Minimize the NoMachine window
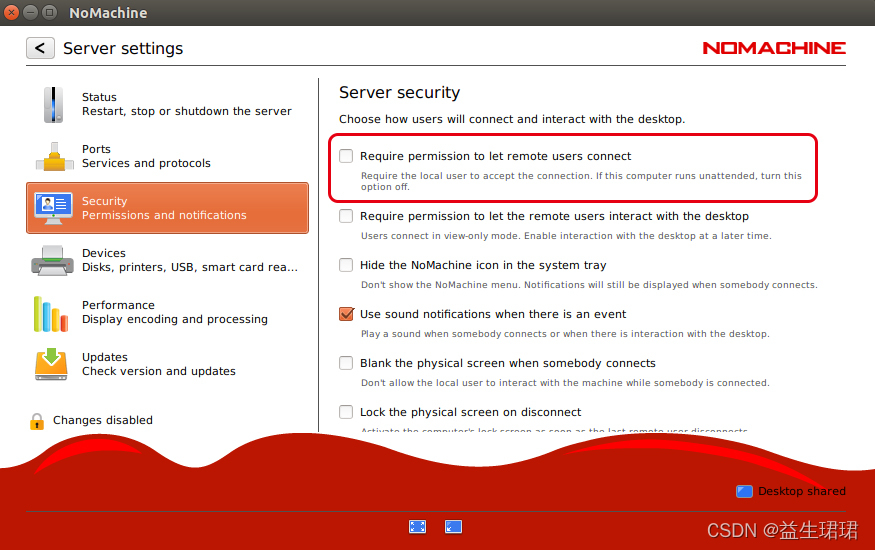The image size is (875, 550). (x=31, y=12)
